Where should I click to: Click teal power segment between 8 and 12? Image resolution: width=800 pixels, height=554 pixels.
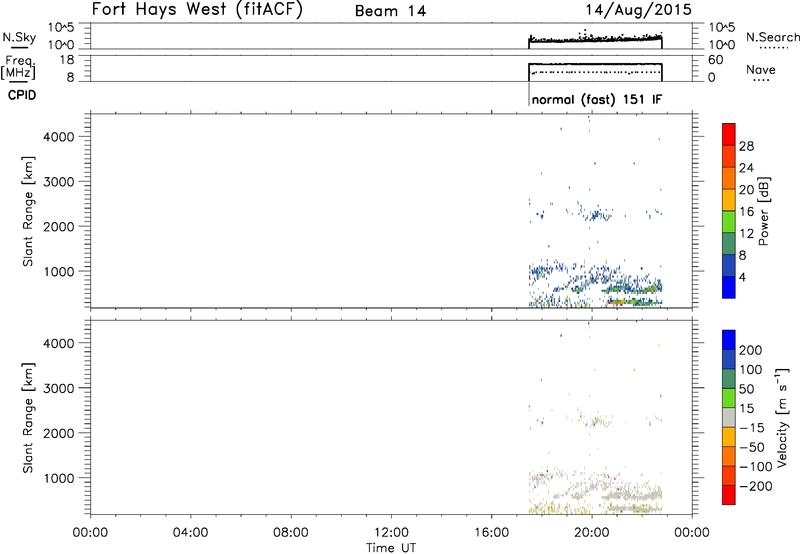click(729, 243)
